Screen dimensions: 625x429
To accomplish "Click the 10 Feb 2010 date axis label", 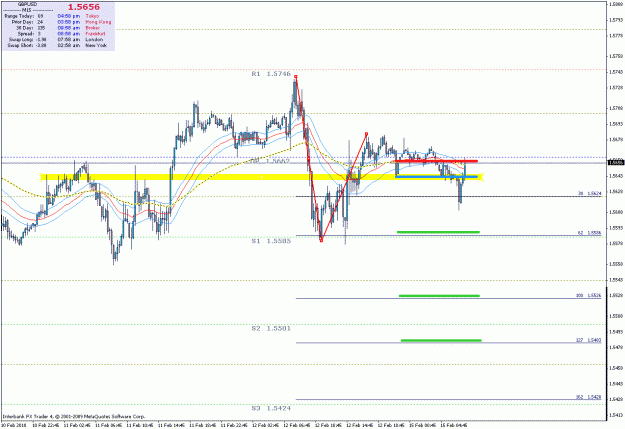I will tap(14, 425).
